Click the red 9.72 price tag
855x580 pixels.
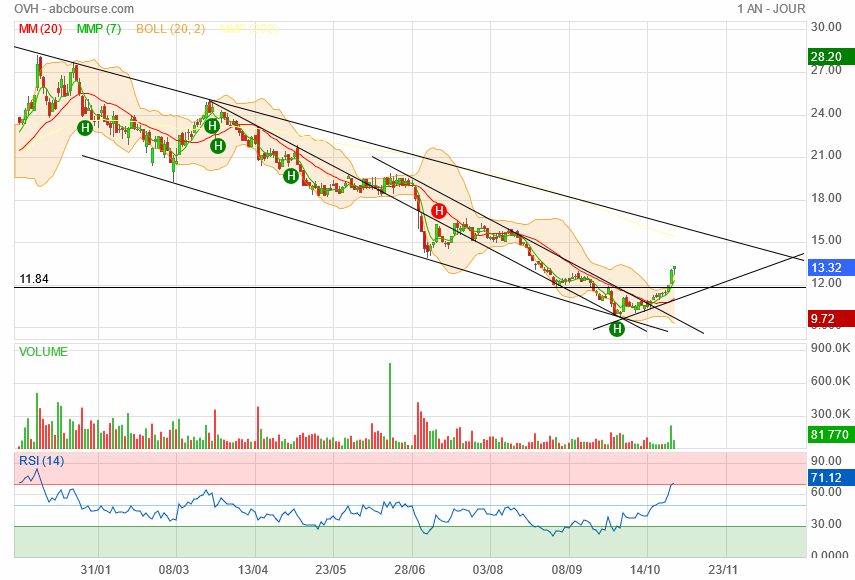[x=831, y=318]
